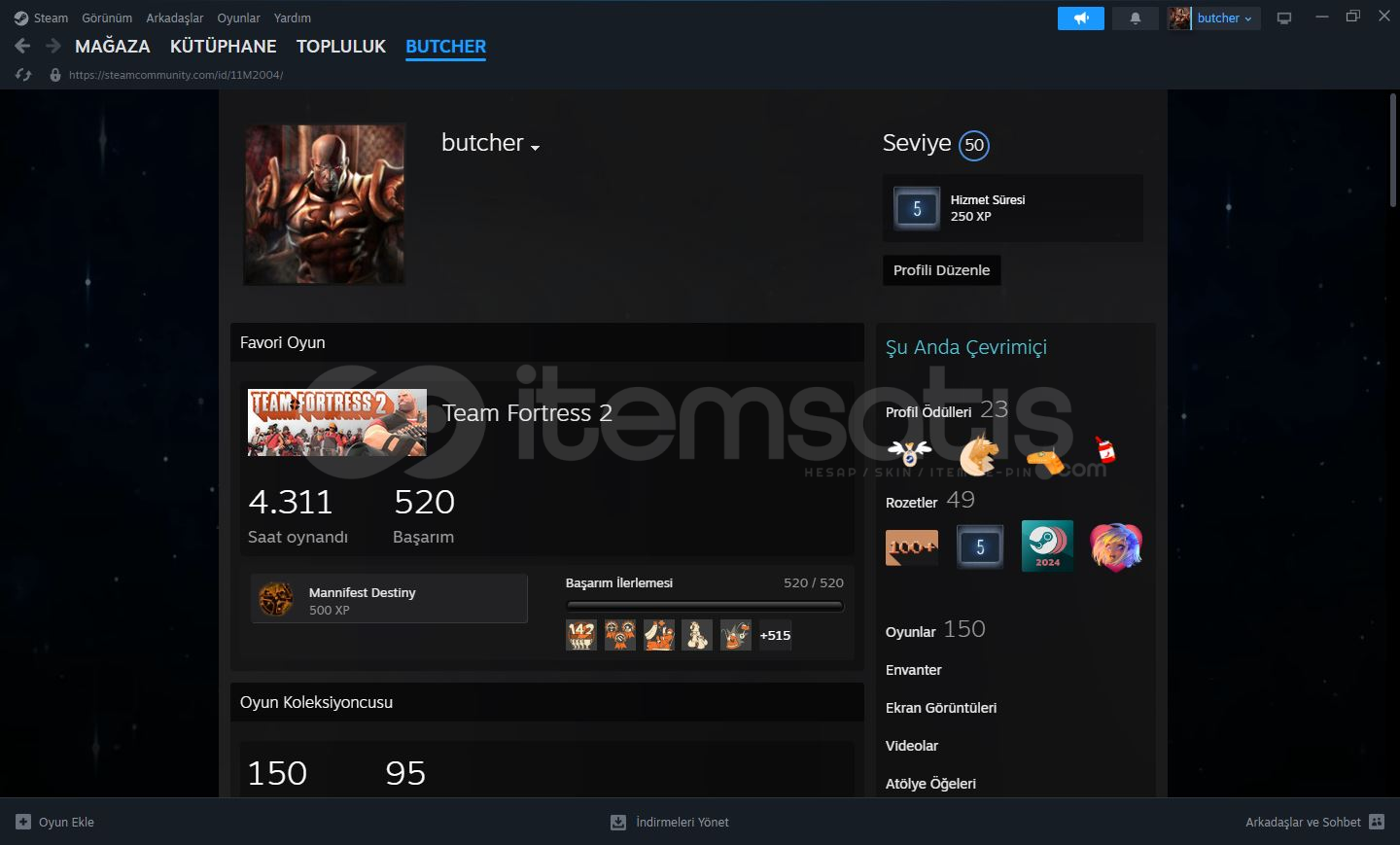Click the 520 / 520 progress count

[x=814, y=582]
